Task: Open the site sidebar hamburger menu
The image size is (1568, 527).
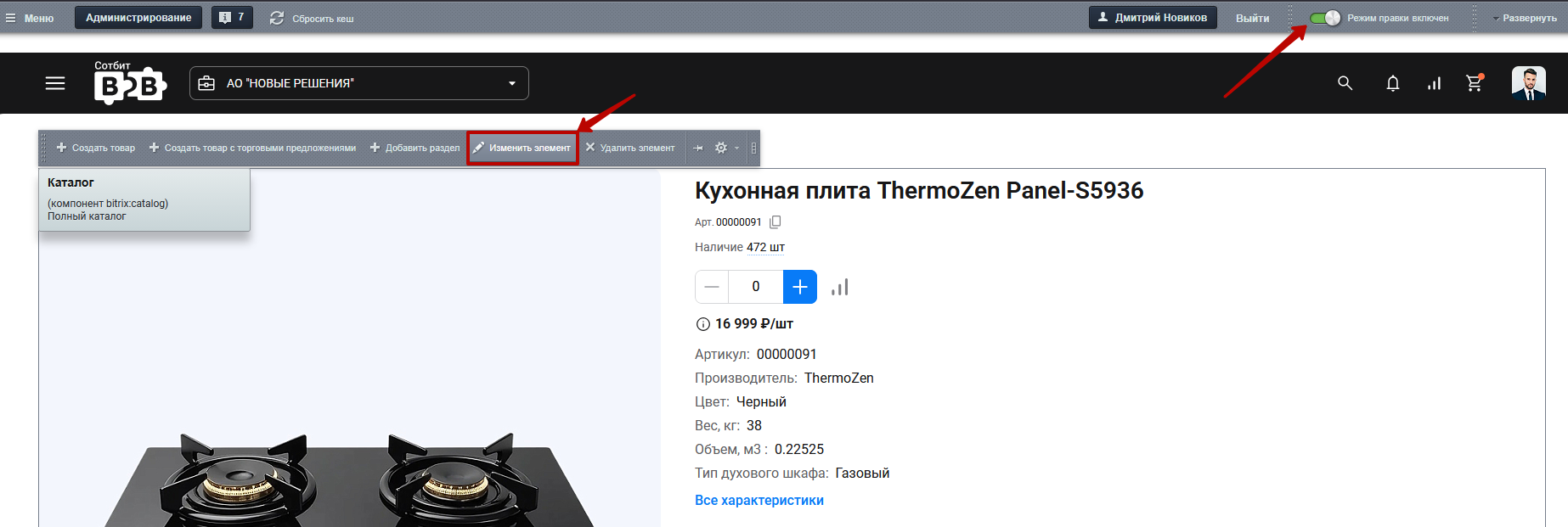Action: click(55, 83)
